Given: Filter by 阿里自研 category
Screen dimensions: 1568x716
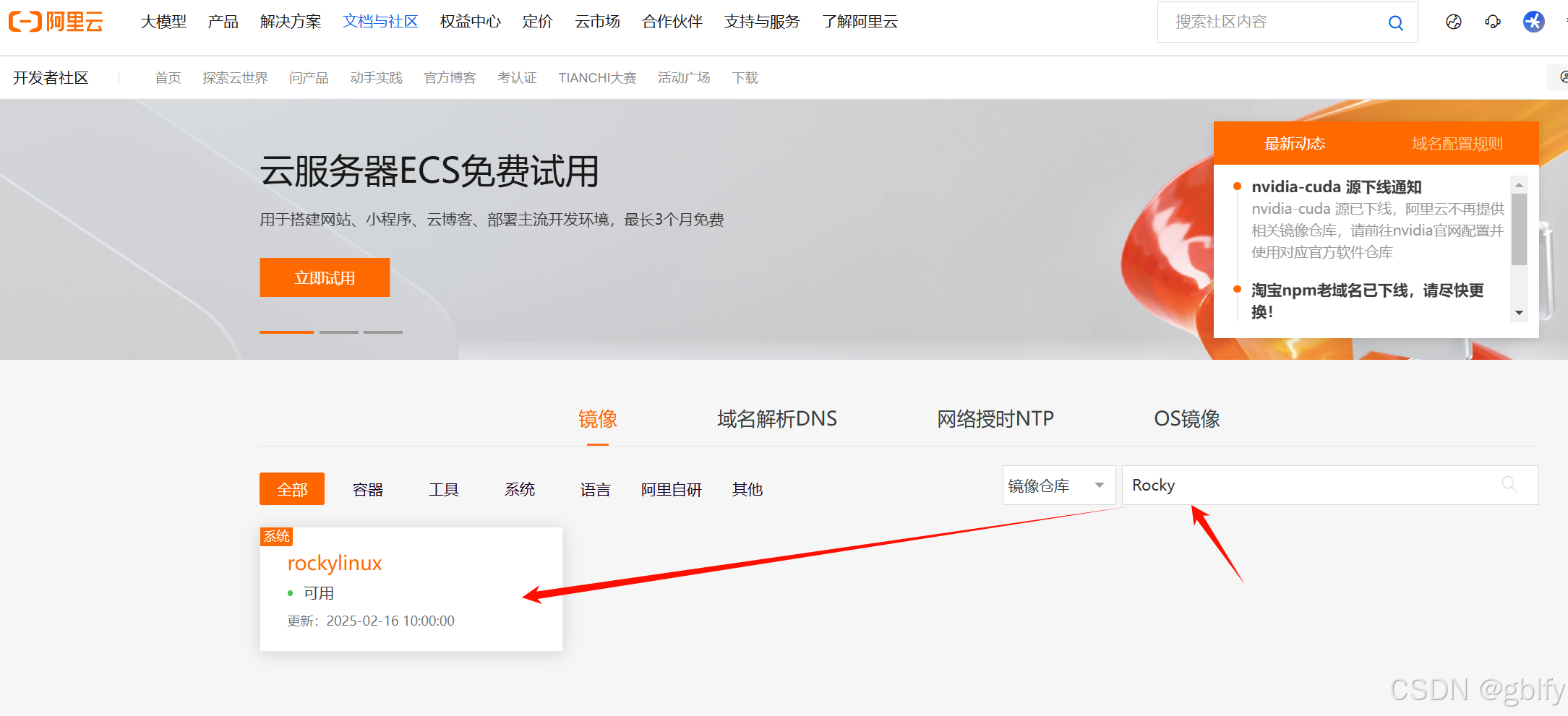Looking at the screenshot, I should pyautogui.click(x=672, y=489).
